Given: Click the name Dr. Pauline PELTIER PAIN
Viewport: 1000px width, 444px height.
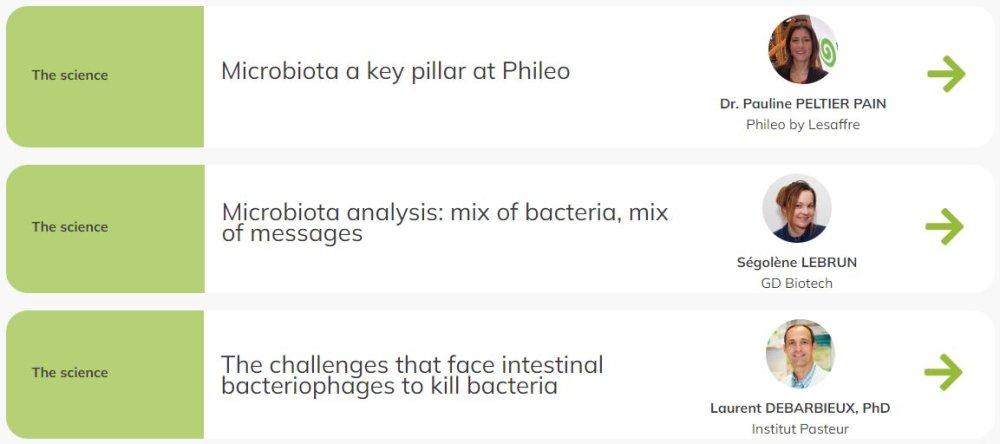Looking at the screenshot, I should click(803, 104).
